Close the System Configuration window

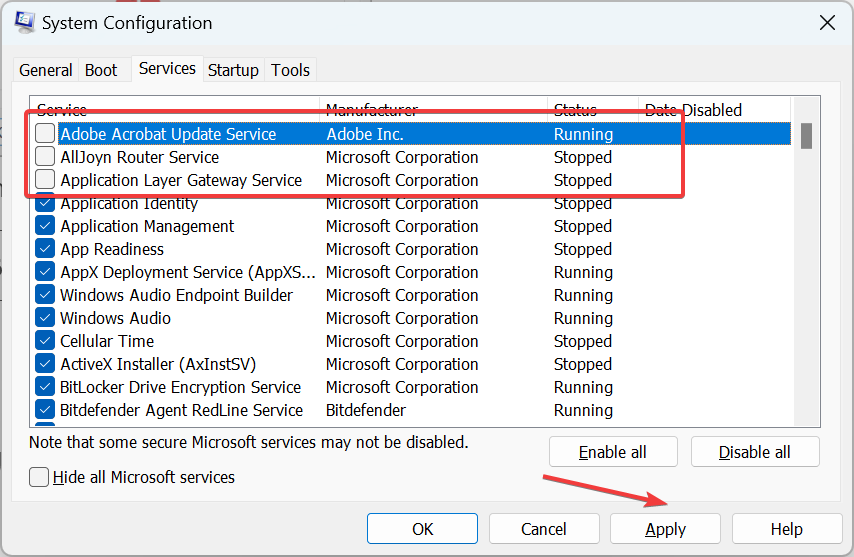[826, 22]
